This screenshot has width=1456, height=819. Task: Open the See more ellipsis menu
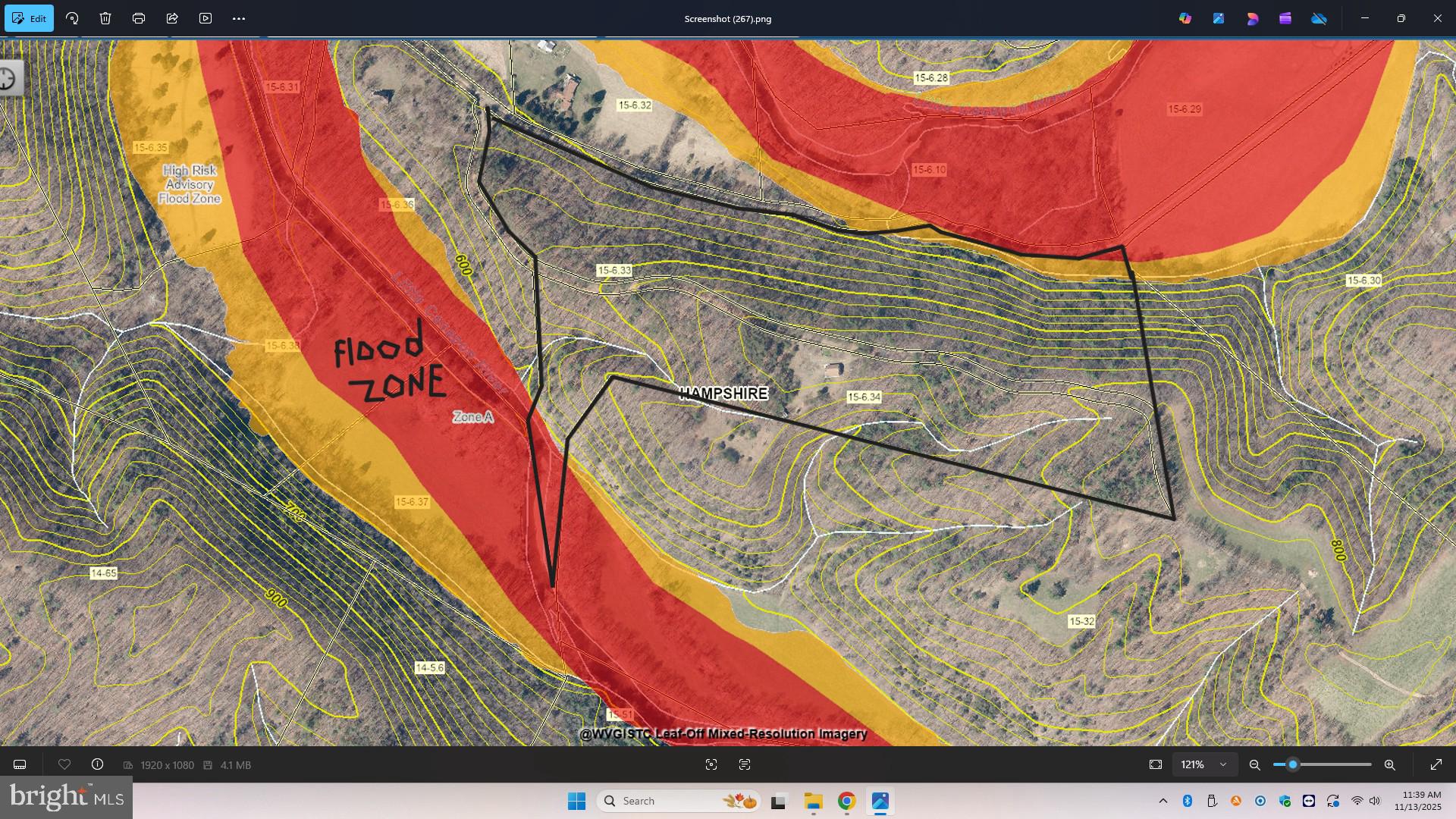[x=239, y=18]
